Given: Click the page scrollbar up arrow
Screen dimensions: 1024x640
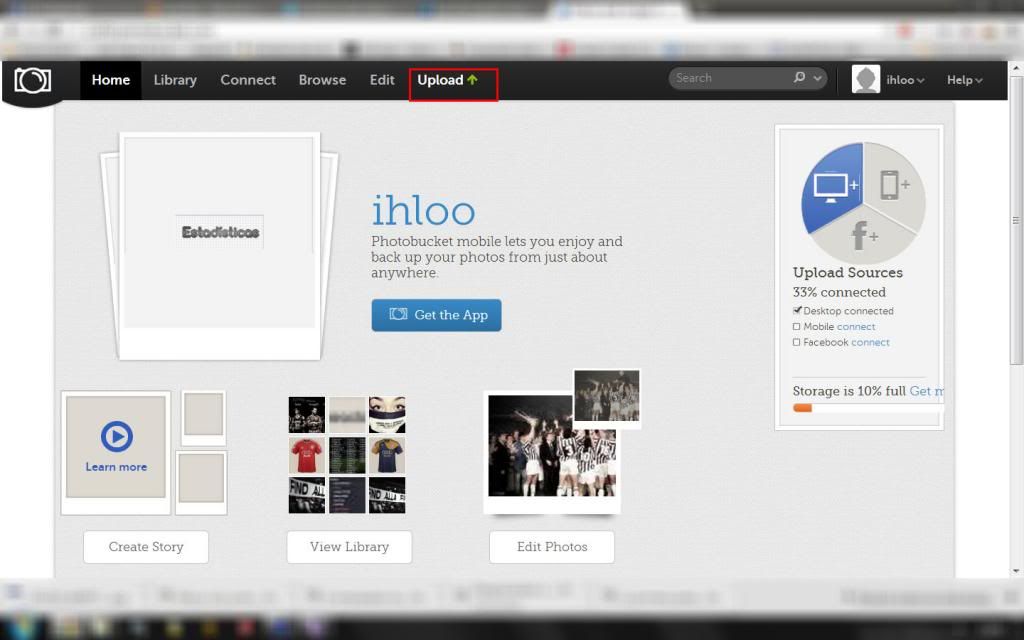Looking at the screenshot, I should (x=1016, y=68).
